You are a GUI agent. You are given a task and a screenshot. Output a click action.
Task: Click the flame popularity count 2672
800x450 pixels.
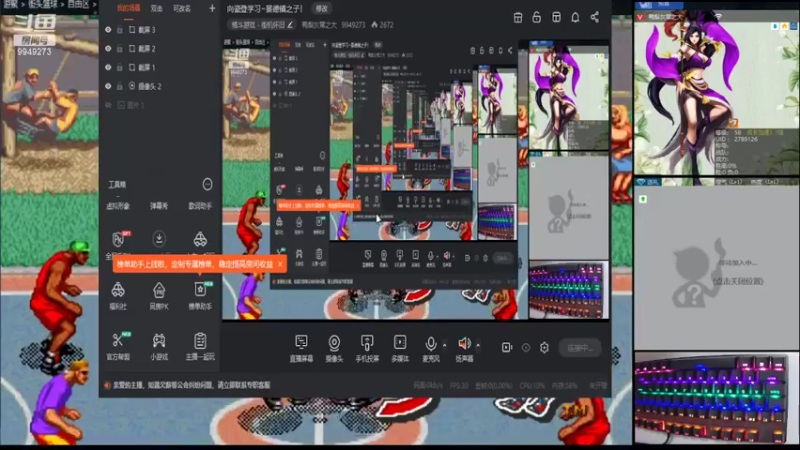[382, 24]
